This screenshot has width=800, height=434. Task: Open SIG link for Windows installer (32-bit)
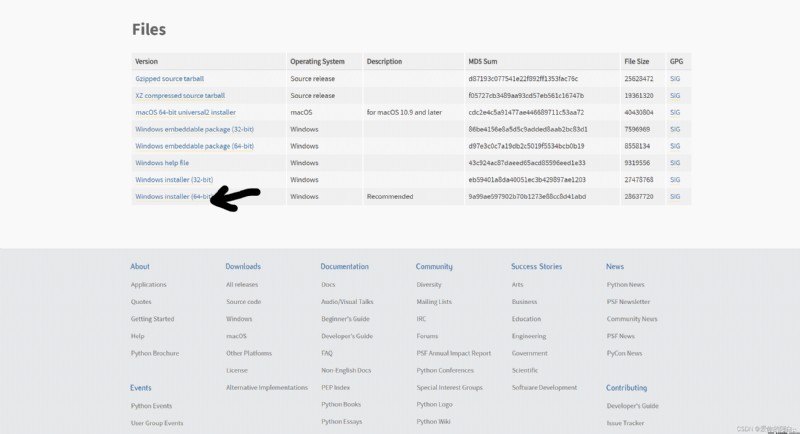[675, 180]
